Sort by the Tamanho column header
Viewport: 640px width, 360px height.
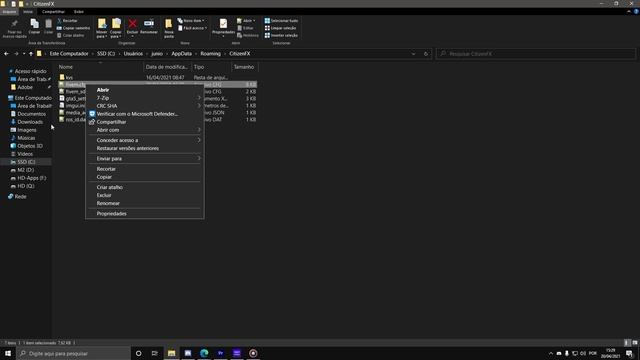[244, 67]
